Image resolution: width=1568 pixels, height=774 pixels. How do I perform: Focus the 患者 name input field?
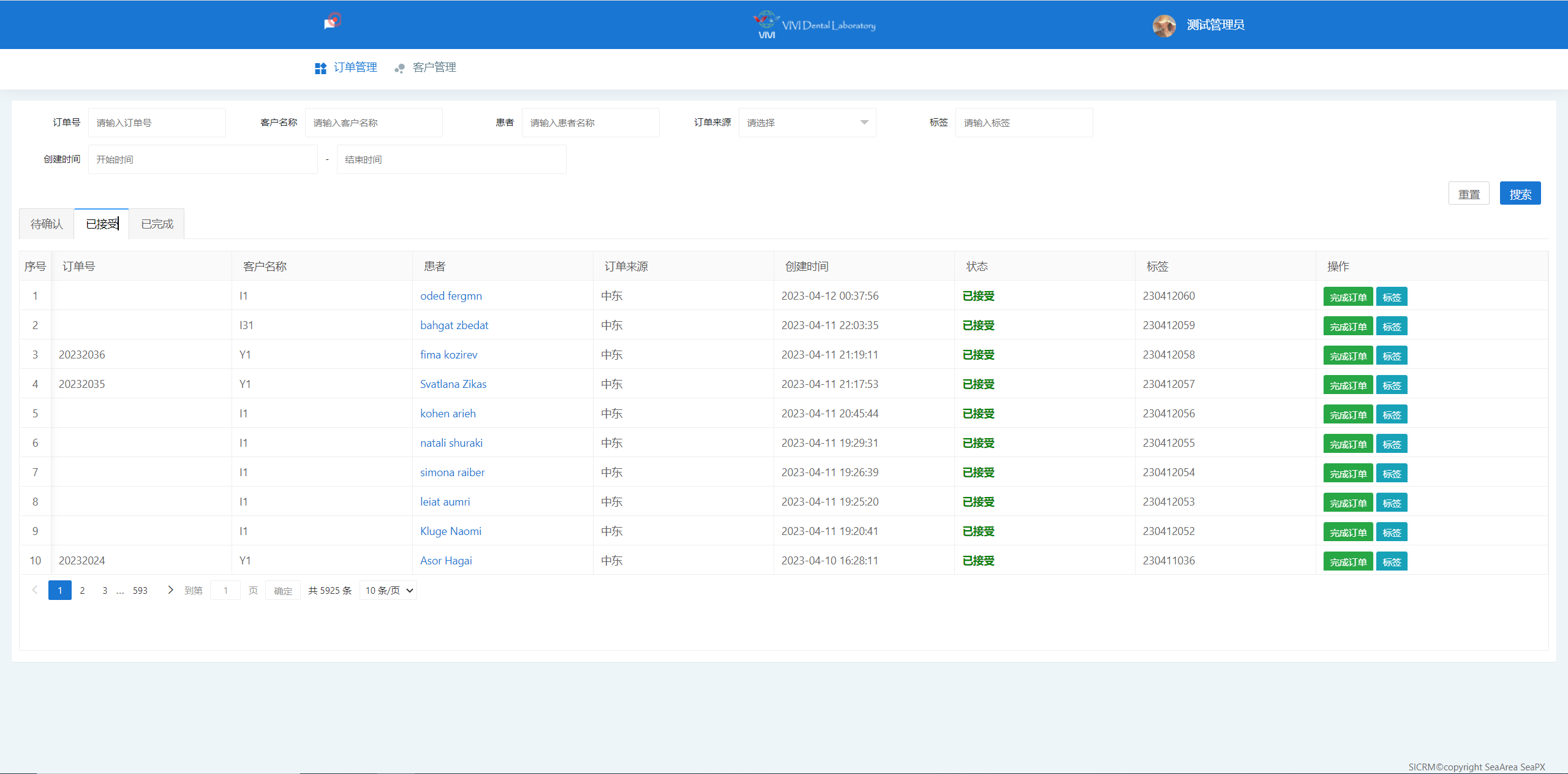590,123
